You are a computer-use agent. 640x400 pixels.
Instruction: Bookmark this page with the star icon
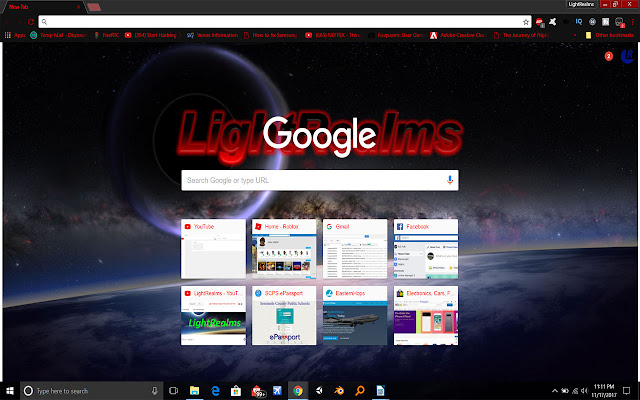[526, 22]
